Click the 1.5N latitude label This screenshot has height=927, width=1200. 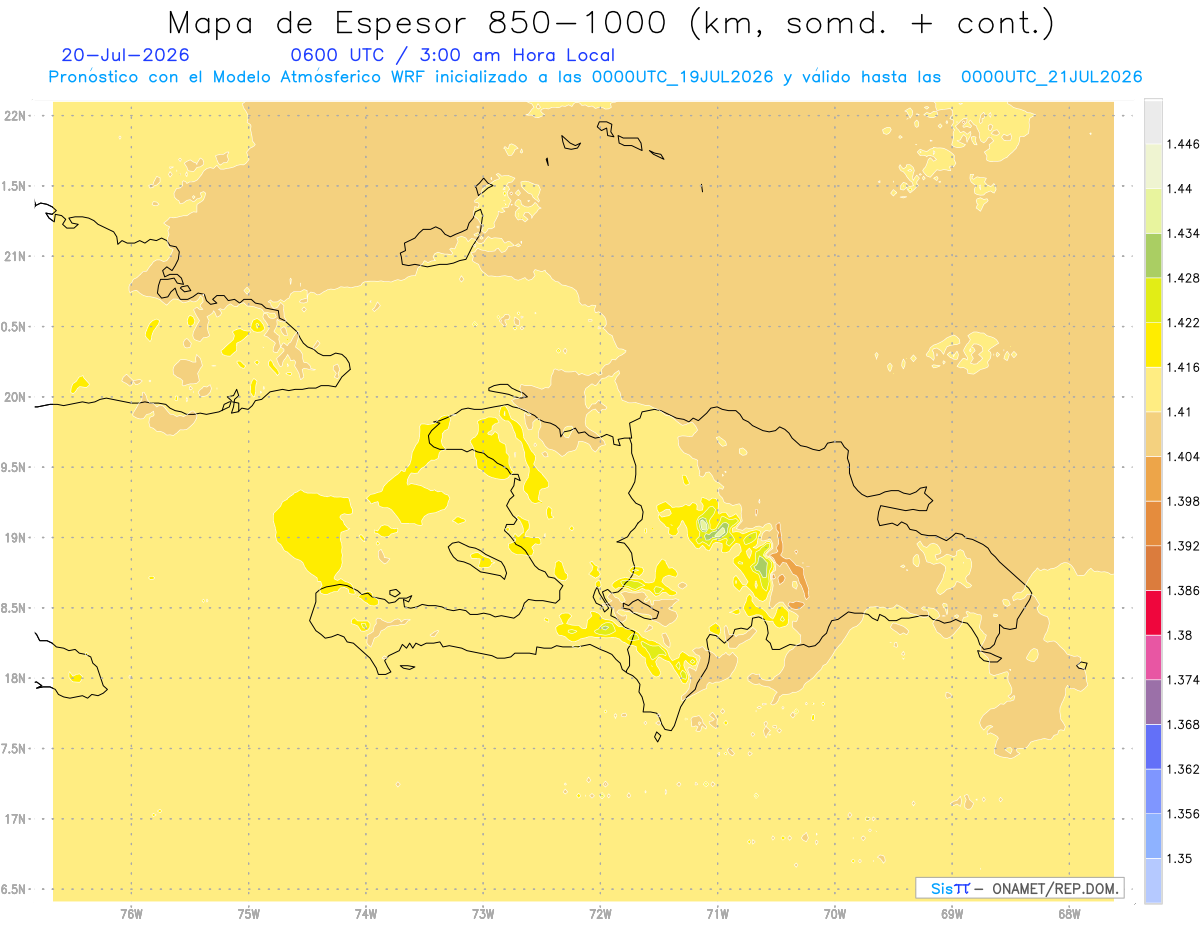coord(15,186)
